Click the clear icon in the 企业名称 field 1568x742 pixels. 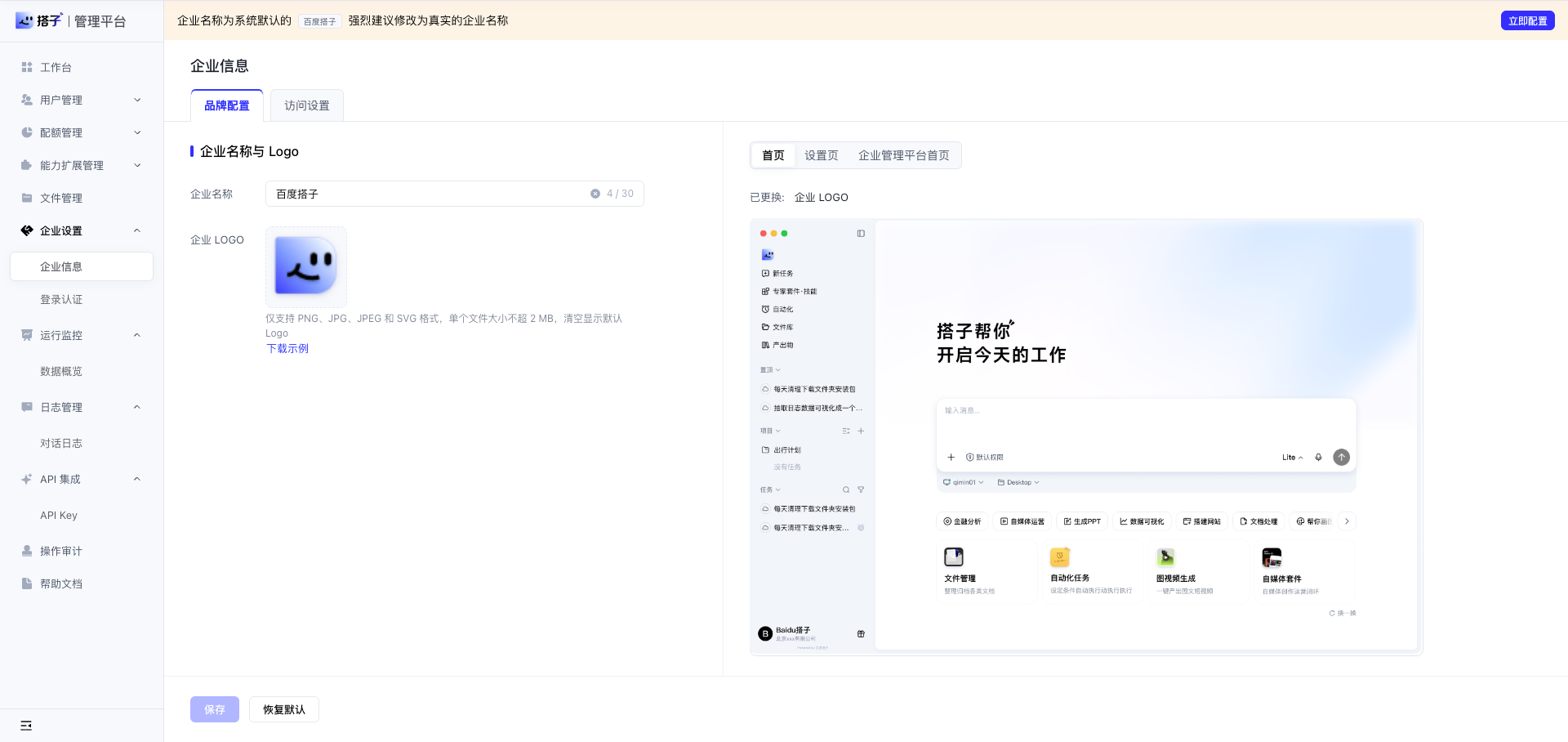click(x=595, y=194)
